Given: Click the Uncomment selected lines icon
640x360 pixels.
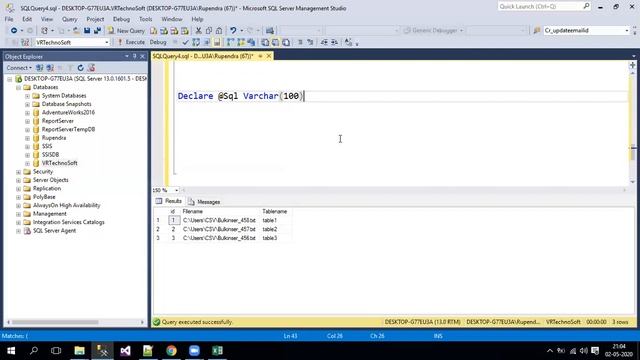Looking at the screenshot, I should click(310, 42).
